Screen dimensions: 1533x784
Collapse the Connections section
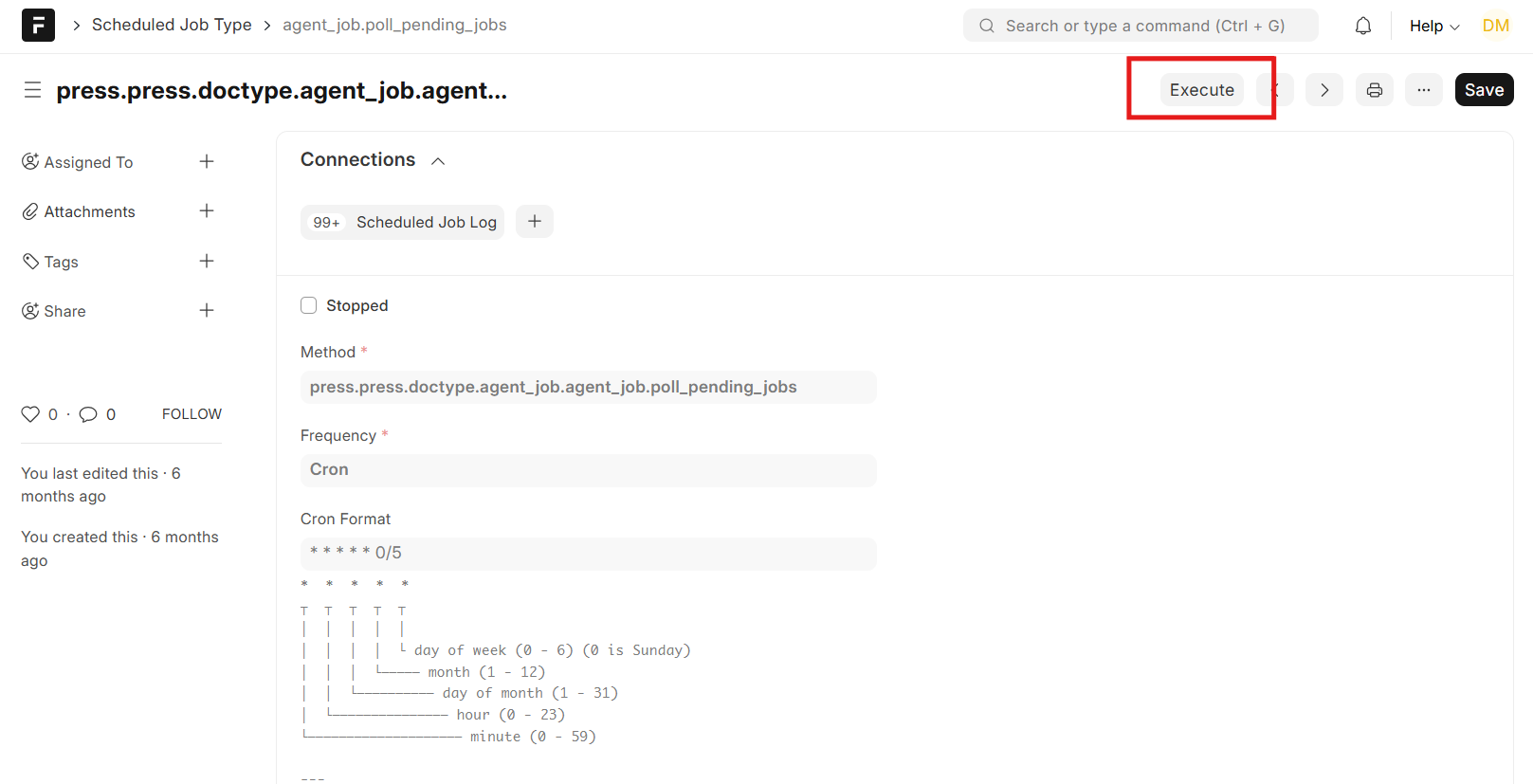pos(438,161)
